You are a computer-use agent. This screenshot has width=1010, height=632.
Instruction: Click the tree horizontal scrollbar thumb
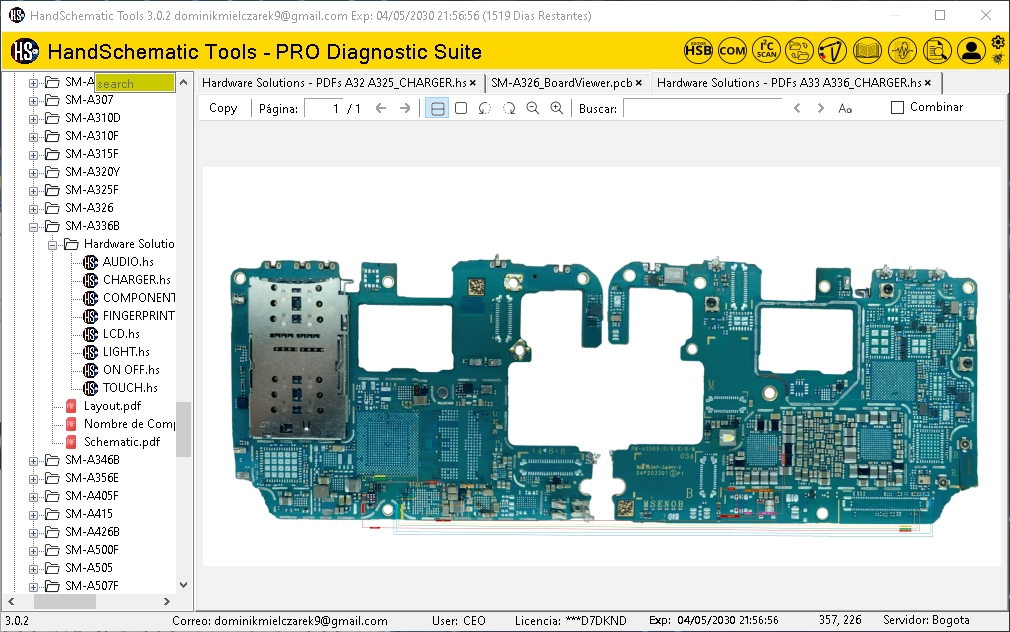64,601
